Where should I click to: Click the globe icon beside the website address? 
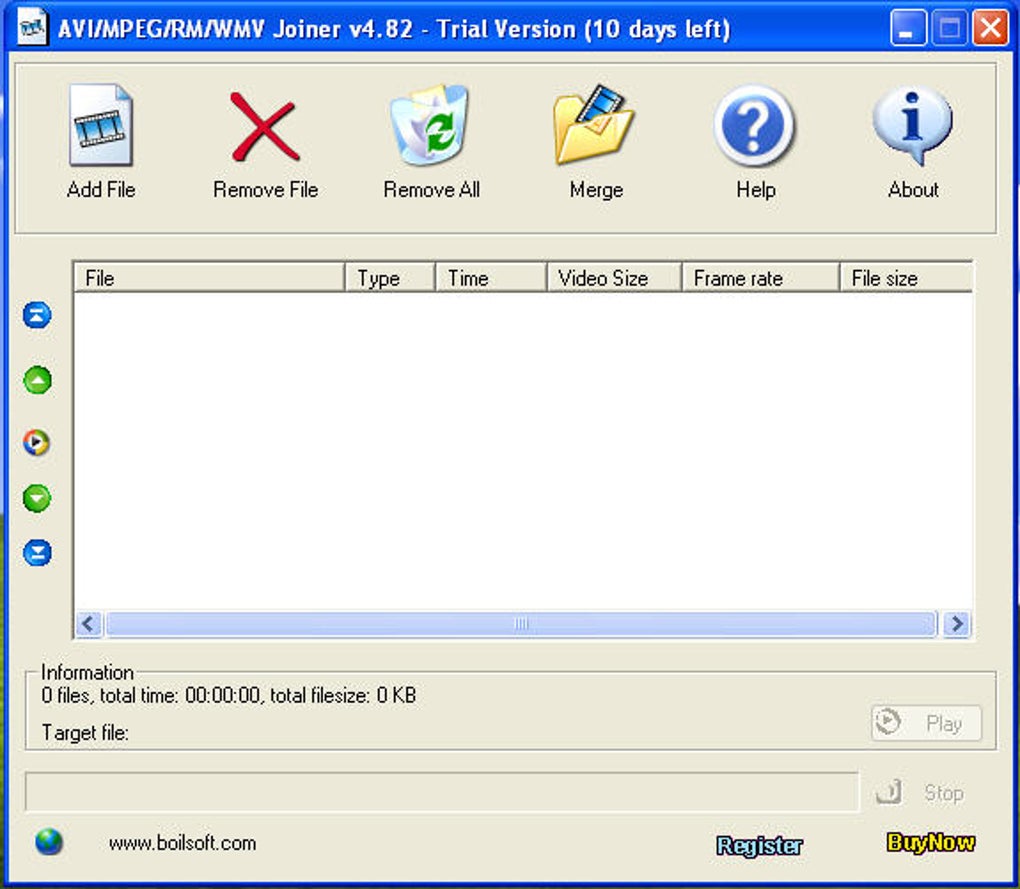tap(49, 842)
